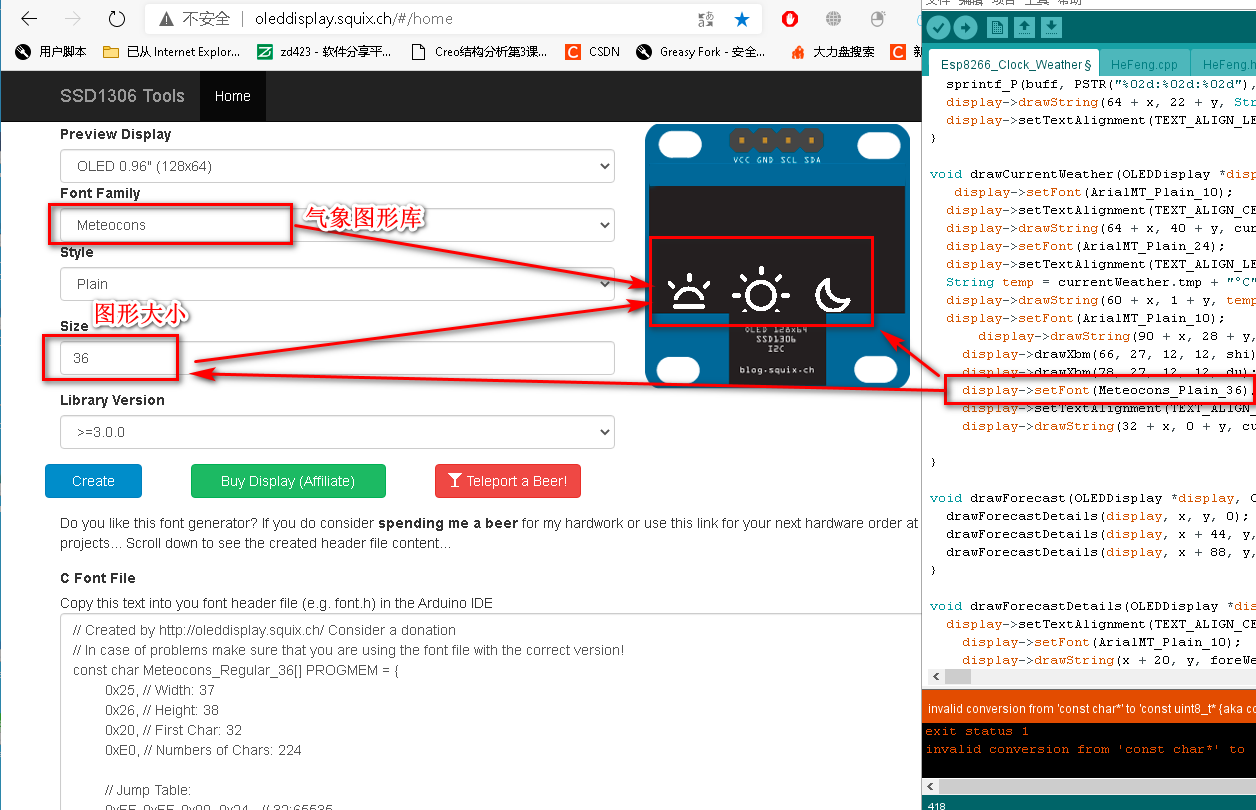This screenshot has width=1256, height=810.
Task: Click the blue Create button
Action: [x=93, y=481]
